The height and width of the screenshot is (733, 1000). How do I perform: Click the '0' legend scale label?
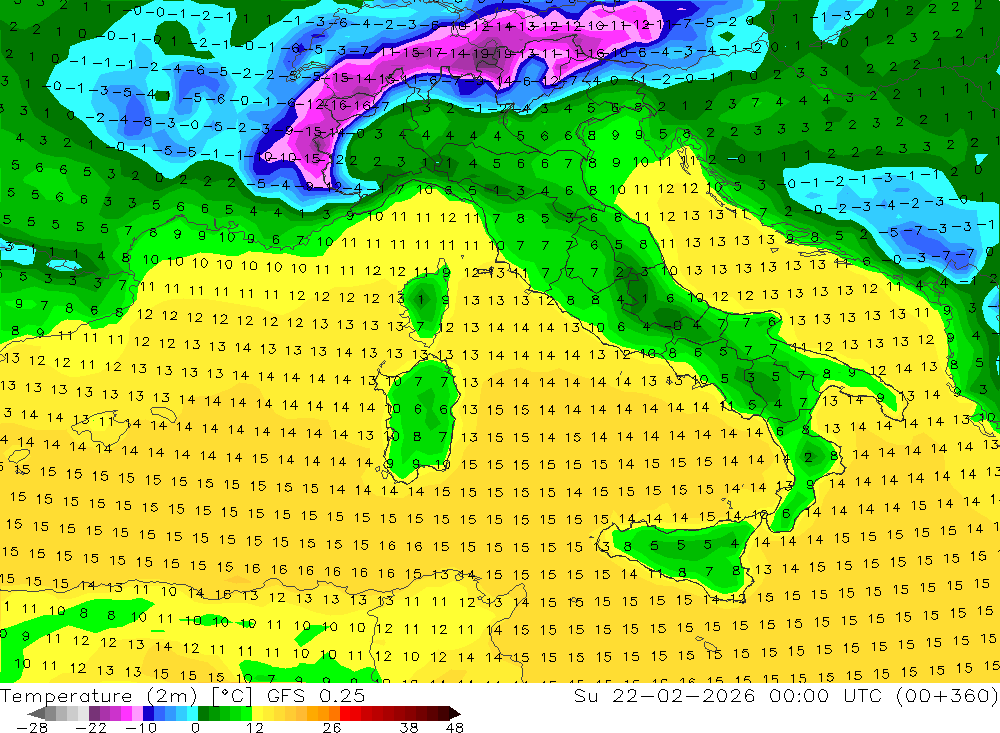point(195,728)
